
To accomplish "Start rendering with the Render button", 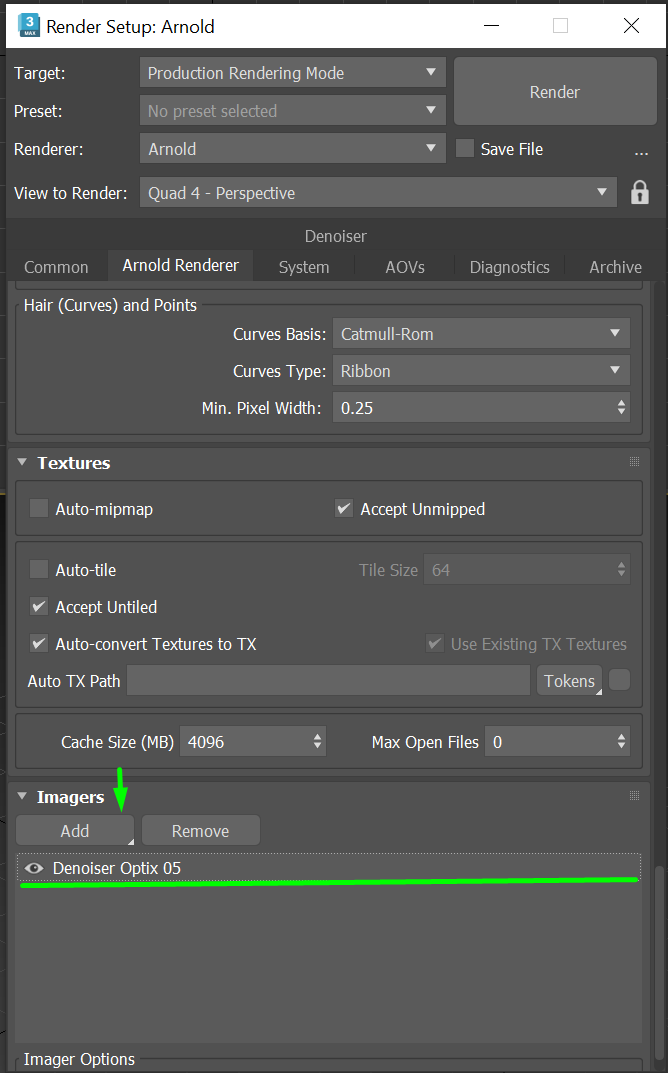I will 554,91.
